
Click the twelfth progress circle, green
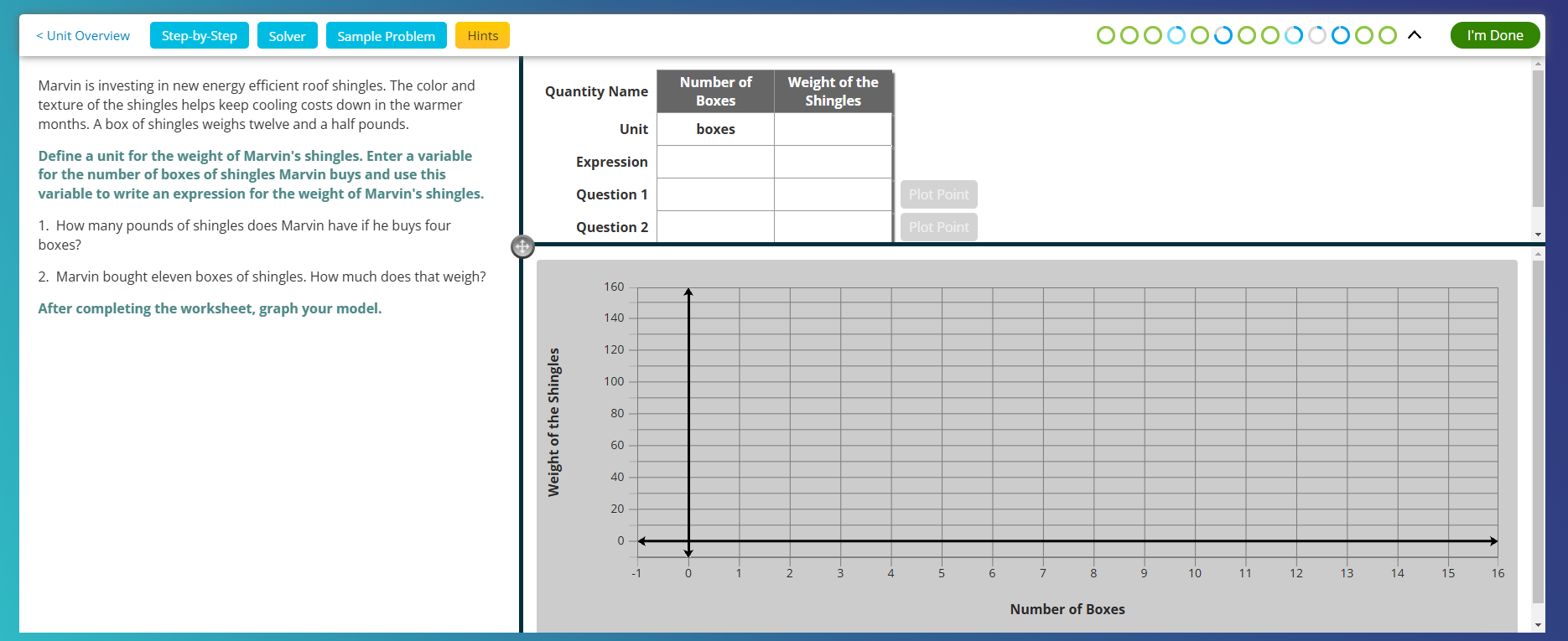click(1364, 35)
